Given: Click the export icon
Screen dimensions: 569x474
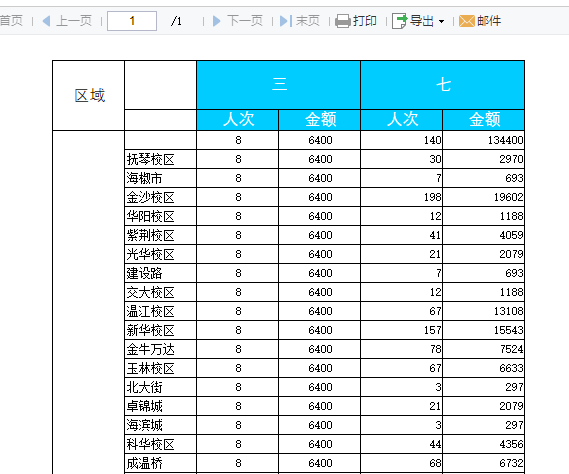Looking at the screenshot, I should (400, 21).
